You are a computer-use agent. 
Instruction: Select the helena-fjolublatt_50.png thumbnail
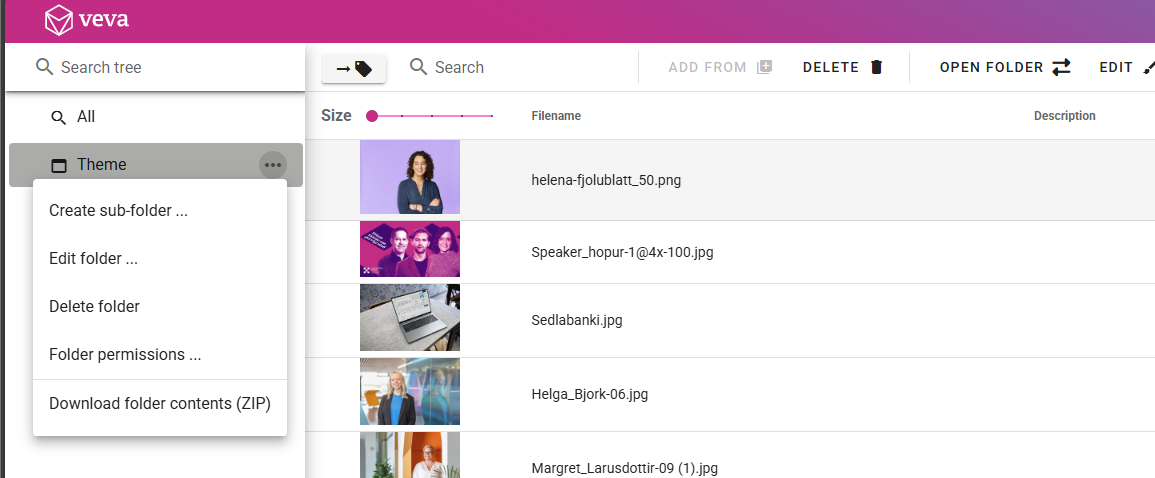[x=409, y=177]
